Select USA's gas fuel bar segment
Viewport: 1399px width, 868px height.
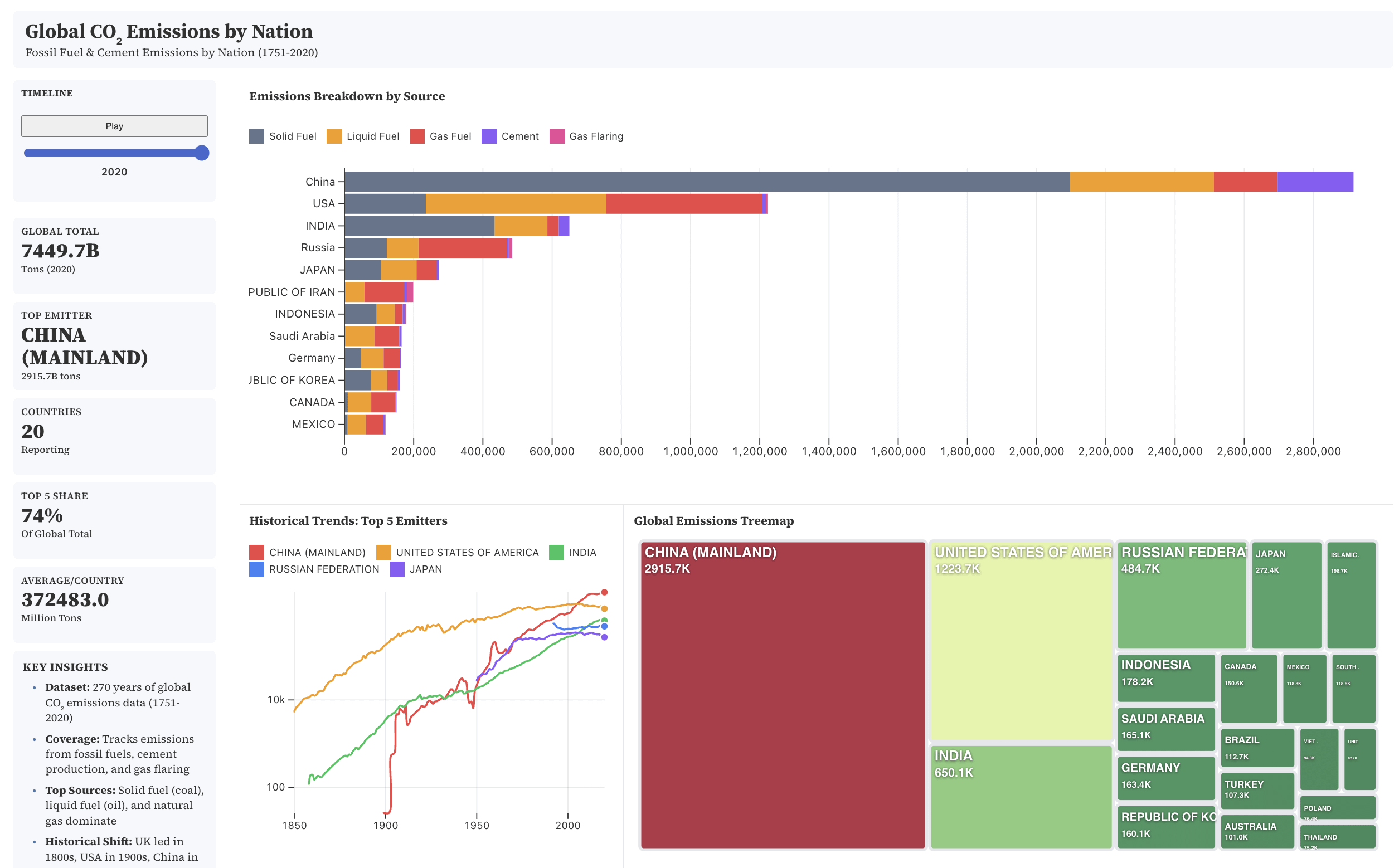[x=683, y=204]
